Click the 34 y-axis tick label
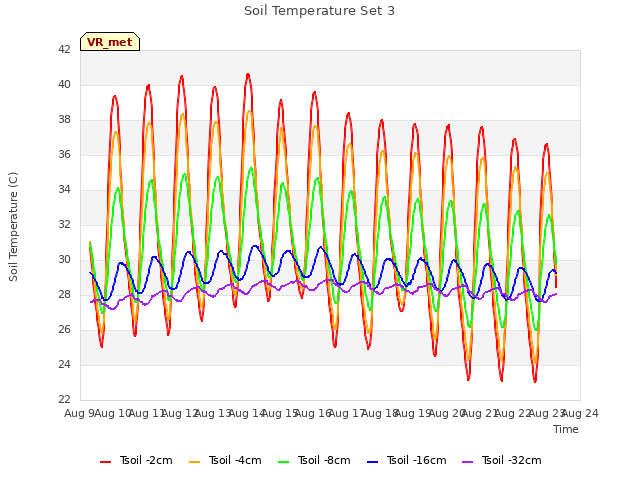640x480 pixels. click(x=64, y=189)
